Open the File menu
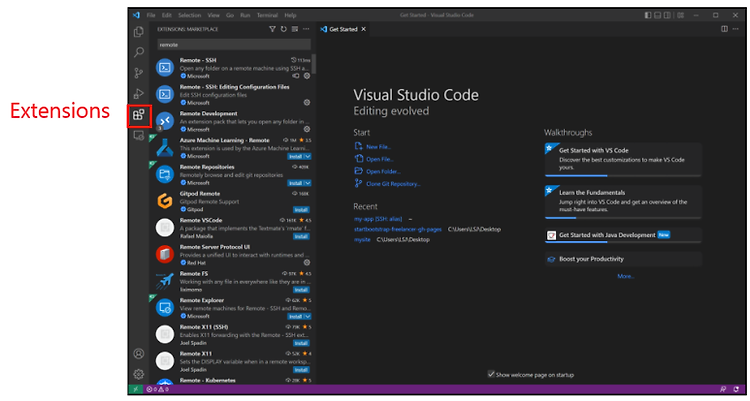750x401 pixels. coord(151,15)
